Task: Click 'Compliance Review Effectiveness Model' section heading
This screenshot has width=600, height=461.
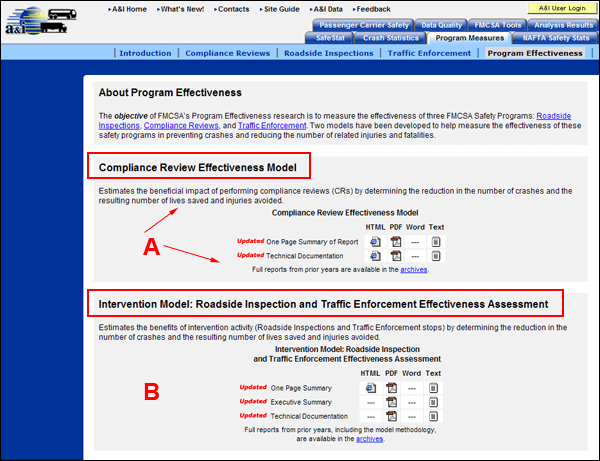Action: click(x=198, y=168)
